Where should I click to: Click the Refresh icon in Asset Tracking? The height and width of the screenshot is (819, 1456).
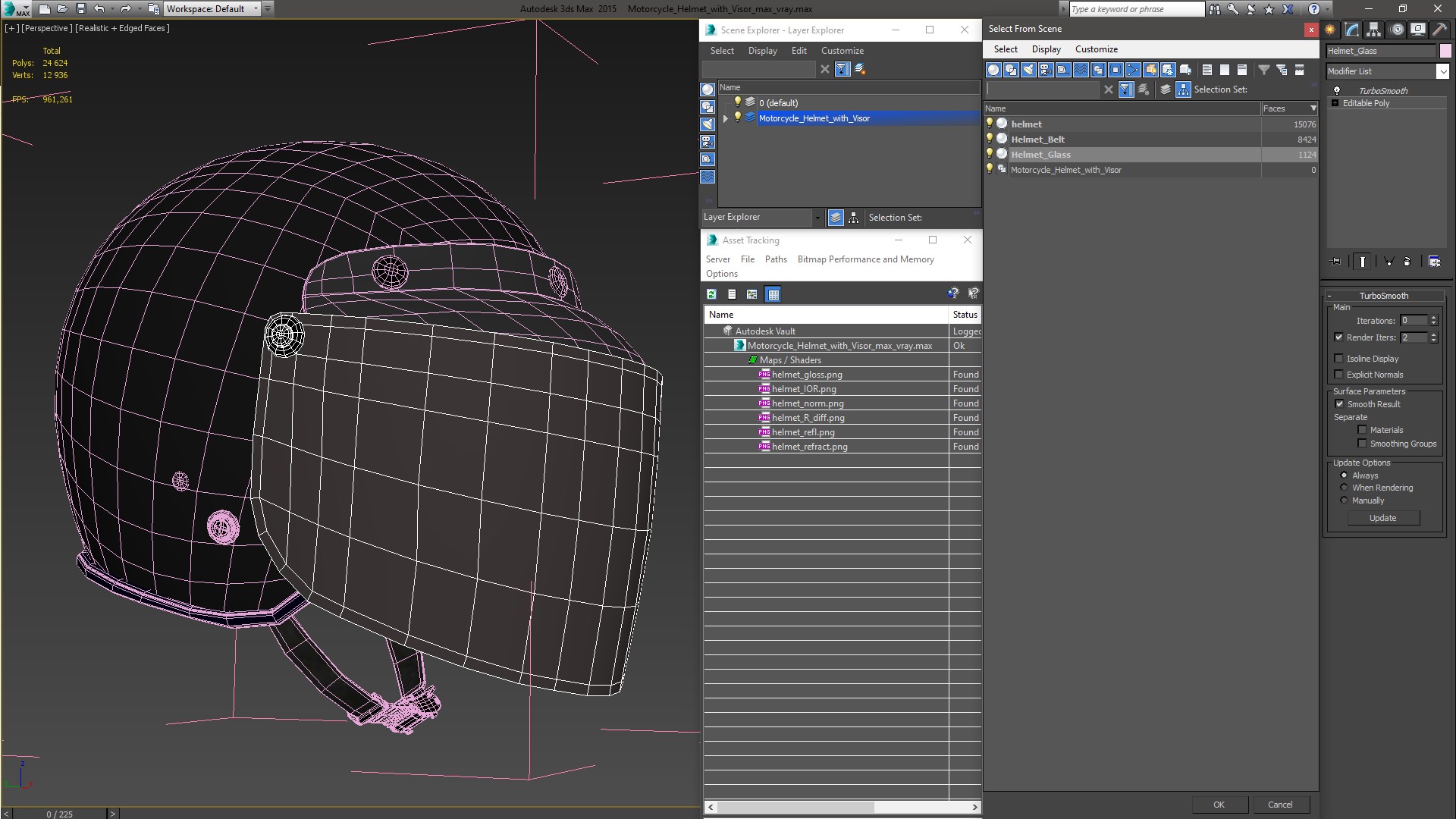(711, 294)
